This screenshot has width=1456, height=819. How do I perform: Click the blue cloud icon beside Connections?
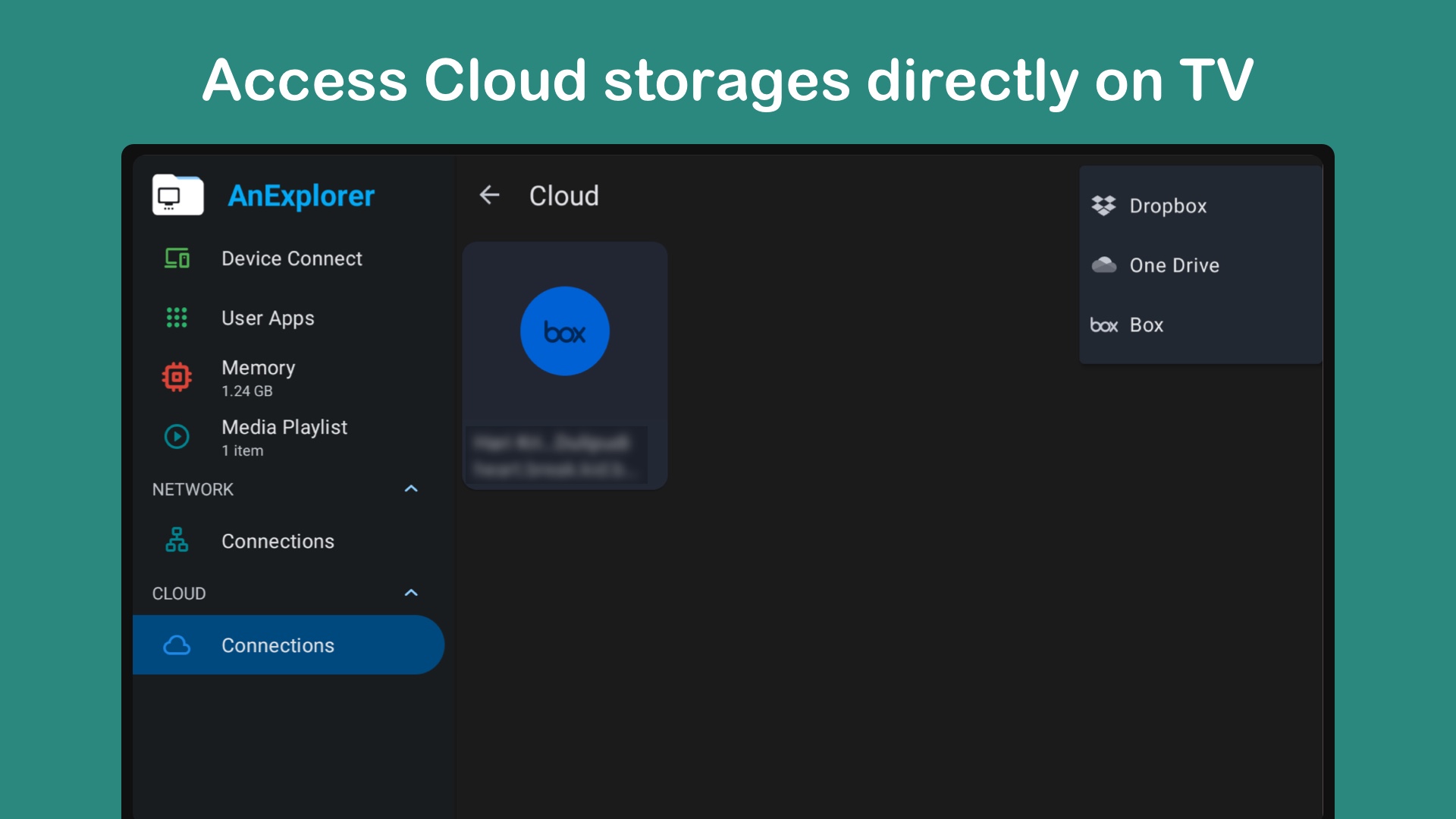point(177,645)
